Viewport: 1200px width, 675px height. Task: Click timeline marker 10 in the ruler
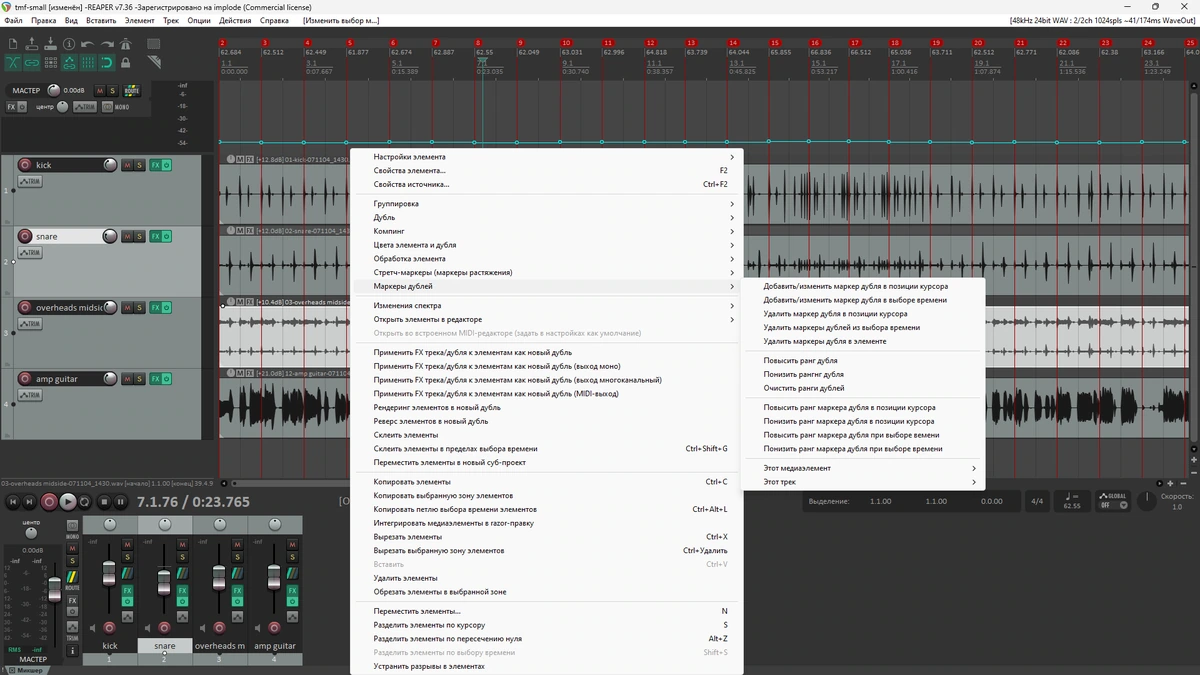tap(566, 43)
